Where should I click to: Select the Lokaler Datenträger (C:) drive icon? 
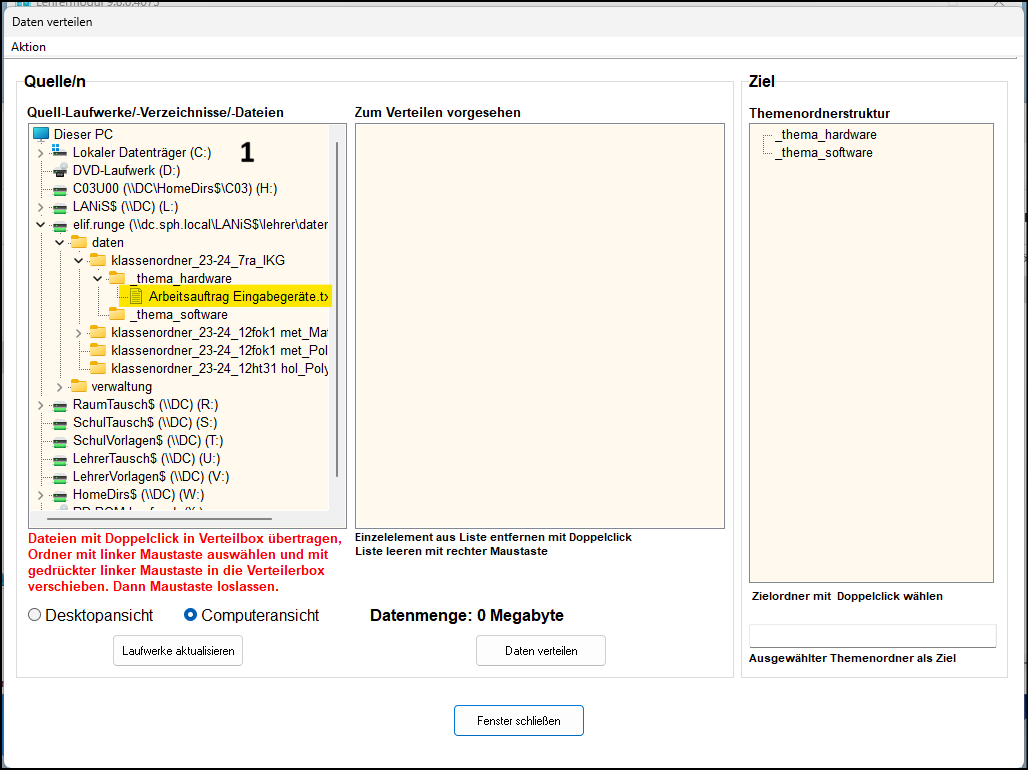[x=60, y=152]
